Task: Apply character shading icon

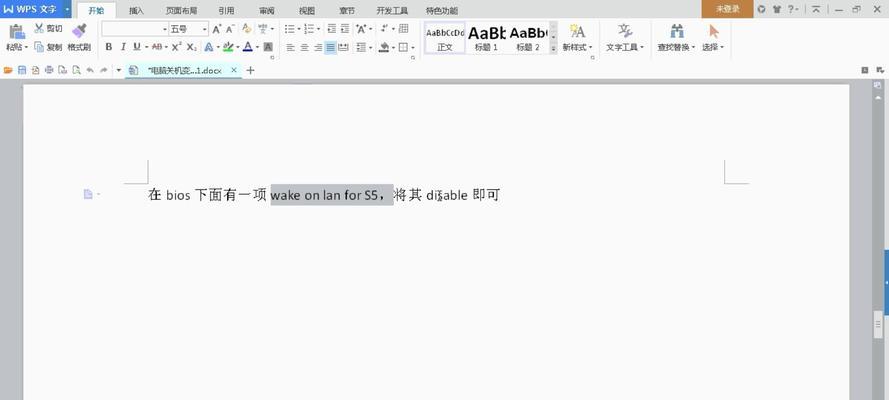Action: [269, 47]
